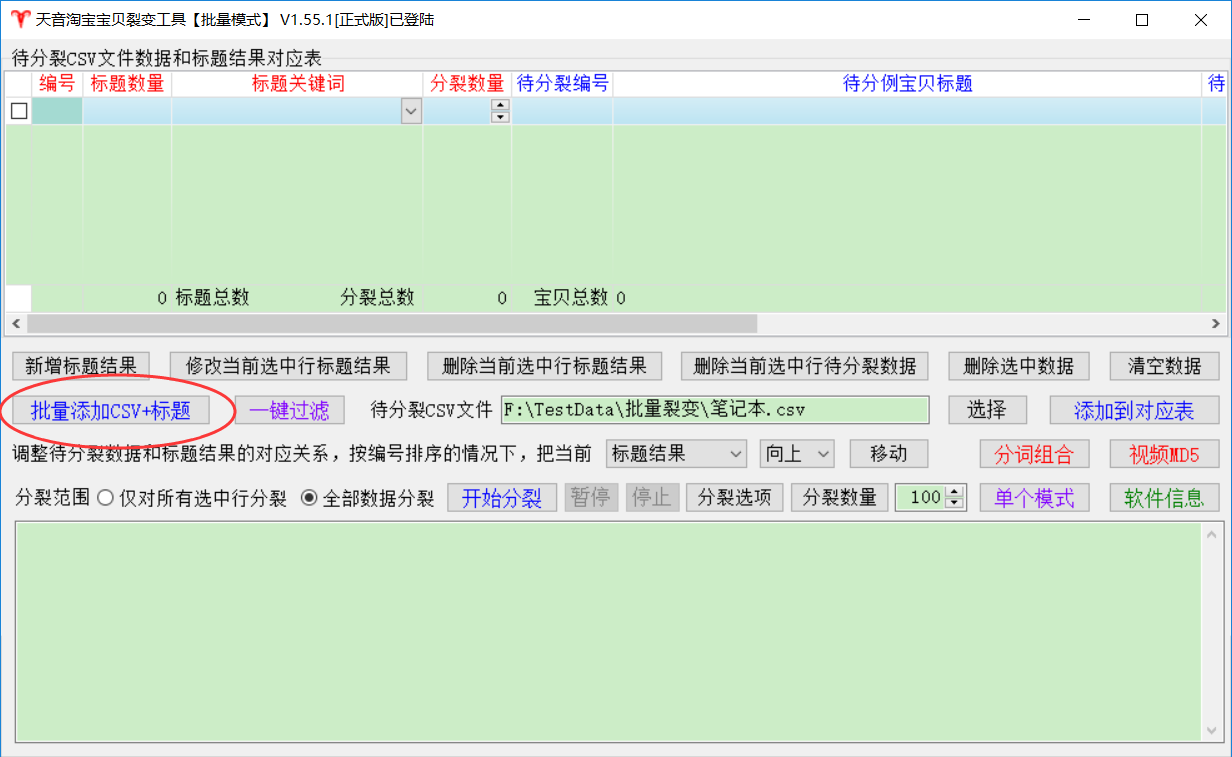The image size is (1232, 757).
Task: Click the horizontal scrollbar right arrow
Action: pyautogui.click(x=1215, y=324)
